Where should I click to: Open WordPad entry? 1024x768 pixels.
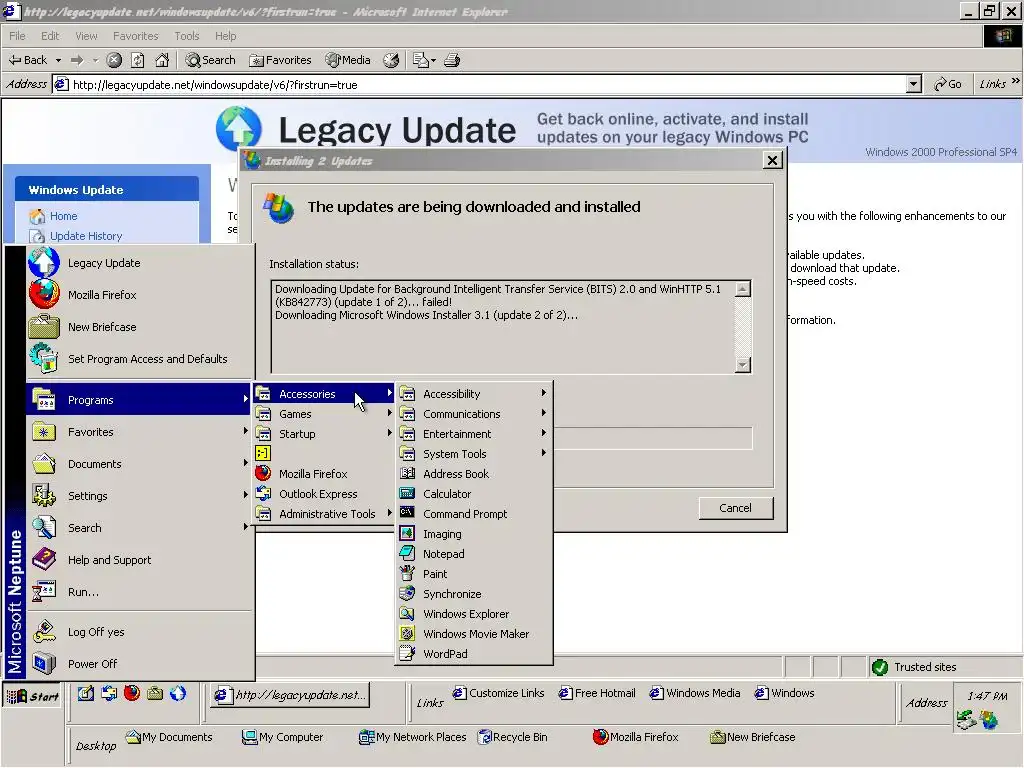[x=474, y=654]
